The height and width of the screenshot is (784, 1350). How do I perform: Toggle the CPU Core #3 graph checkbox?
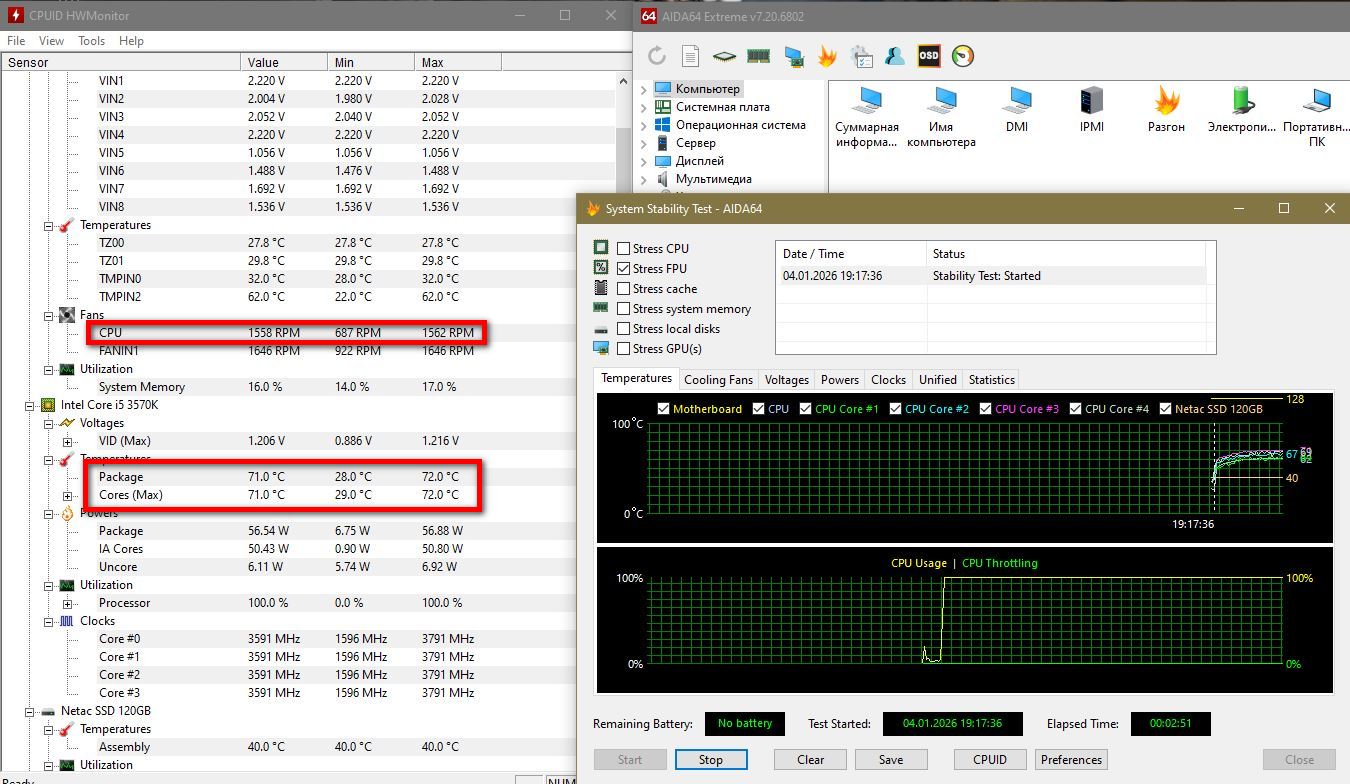986,409
